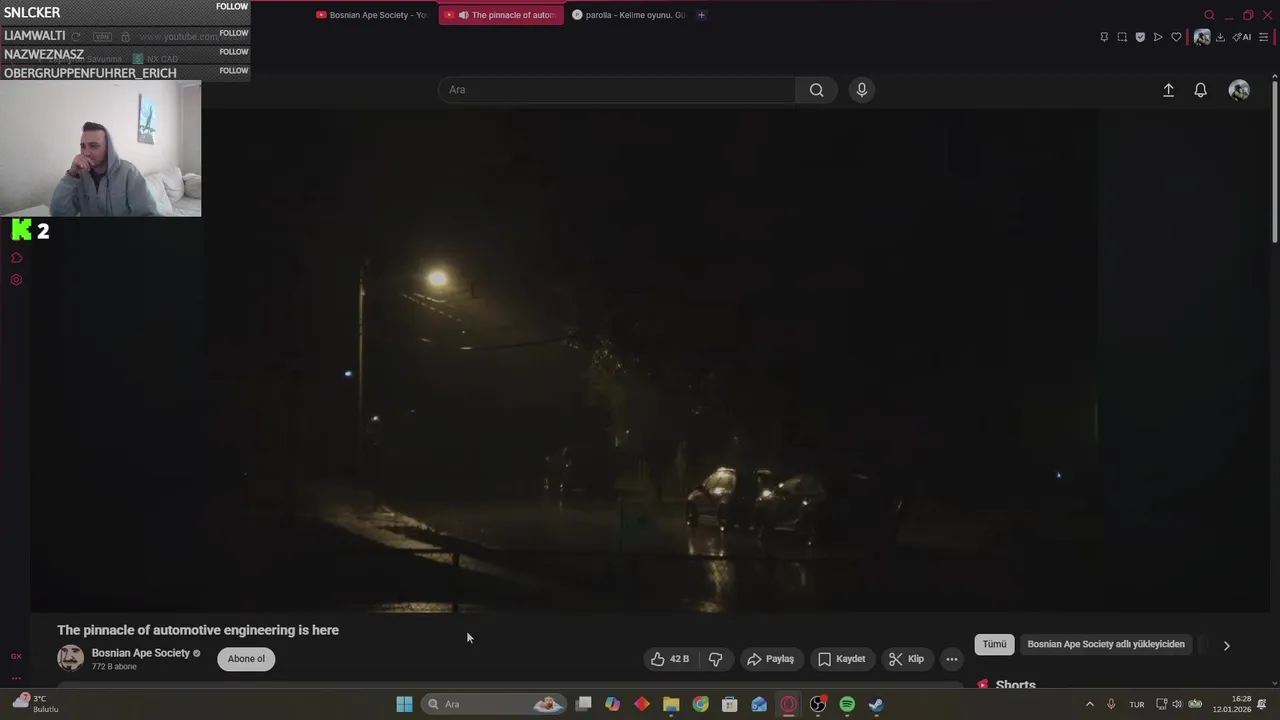Open the three-dot more actions menu
1280x720 pixels.
952,659
